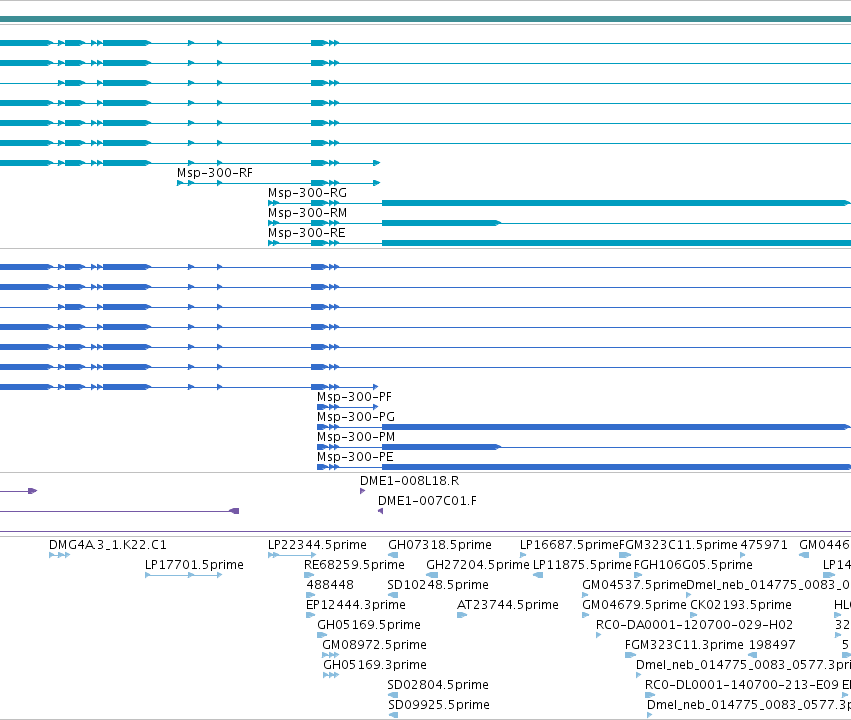Select the Msp-300-PF protein label
This screenshot has width=851, height=720.
point(354,397)
